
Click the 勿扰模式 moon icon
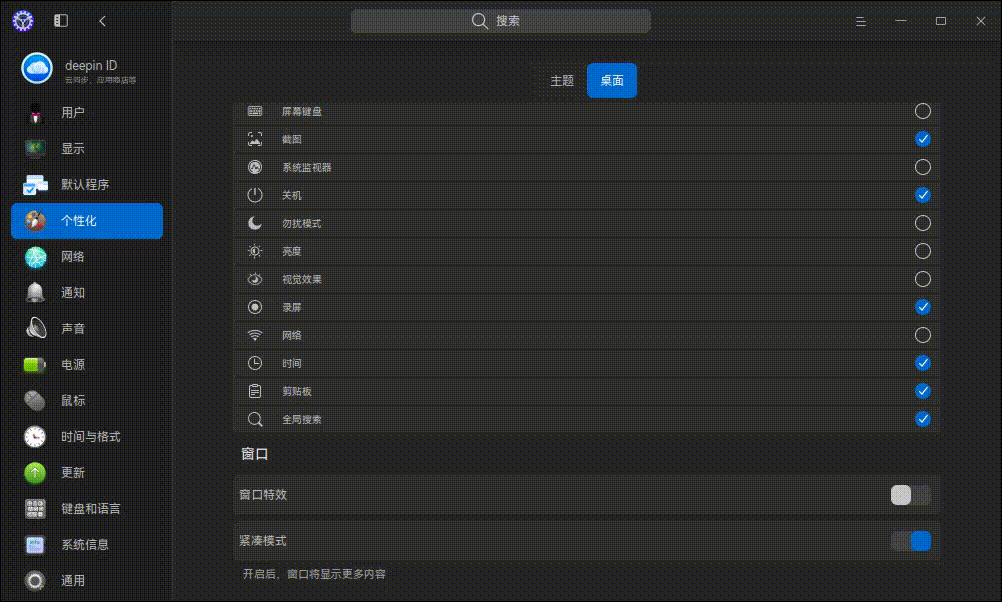[x=255, y=223]
